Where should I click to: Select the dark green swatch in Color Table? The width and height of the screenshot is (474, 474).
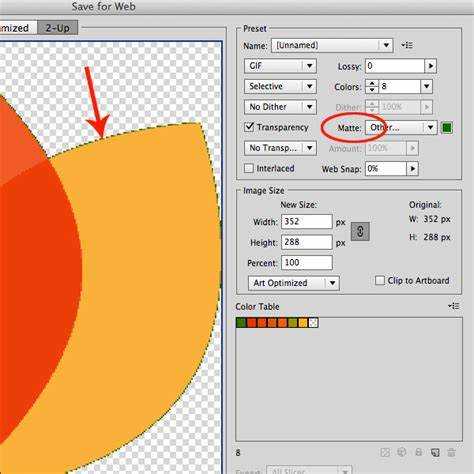click(241, 323)
